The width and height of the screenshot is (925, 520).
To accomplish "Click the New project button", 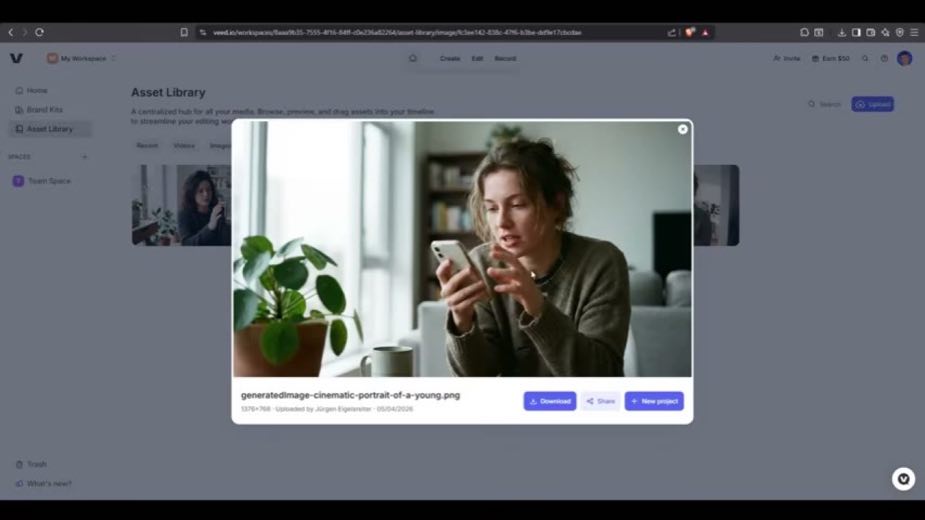I will (x=654, y=401).
